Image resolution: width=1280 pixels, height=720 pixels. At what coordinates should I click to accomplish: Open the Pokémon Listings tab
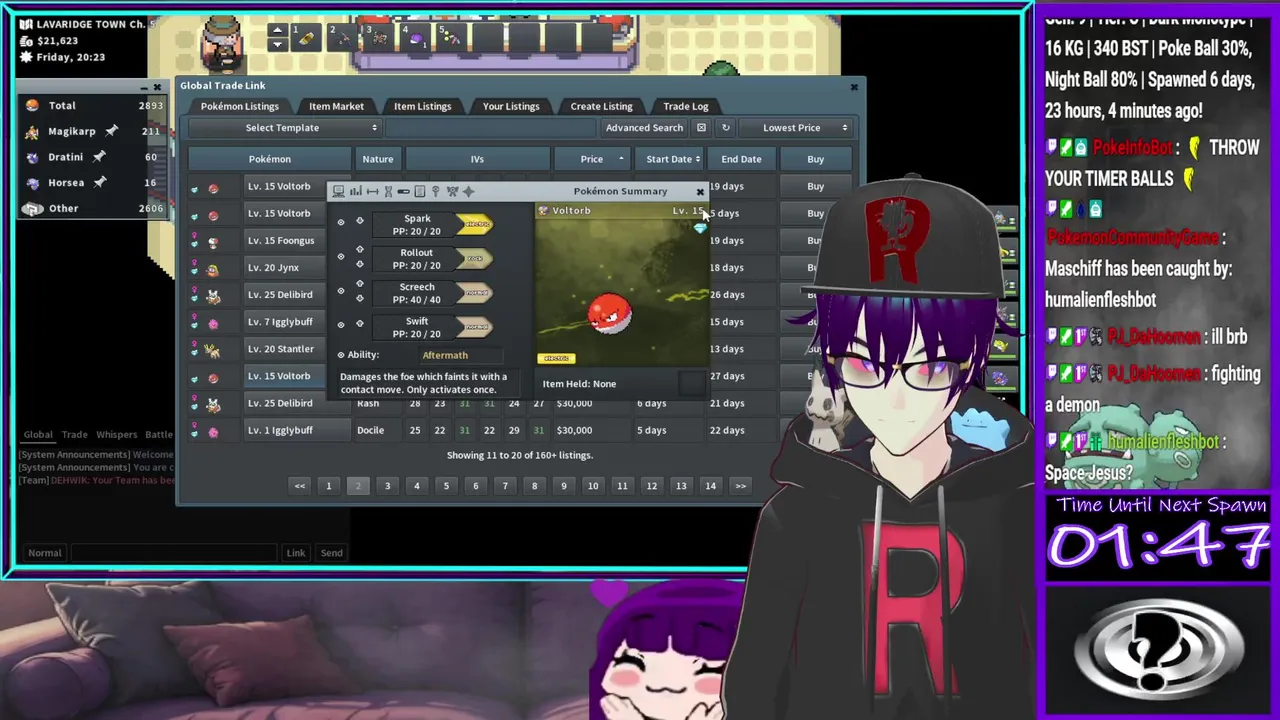tap(239, 106)
